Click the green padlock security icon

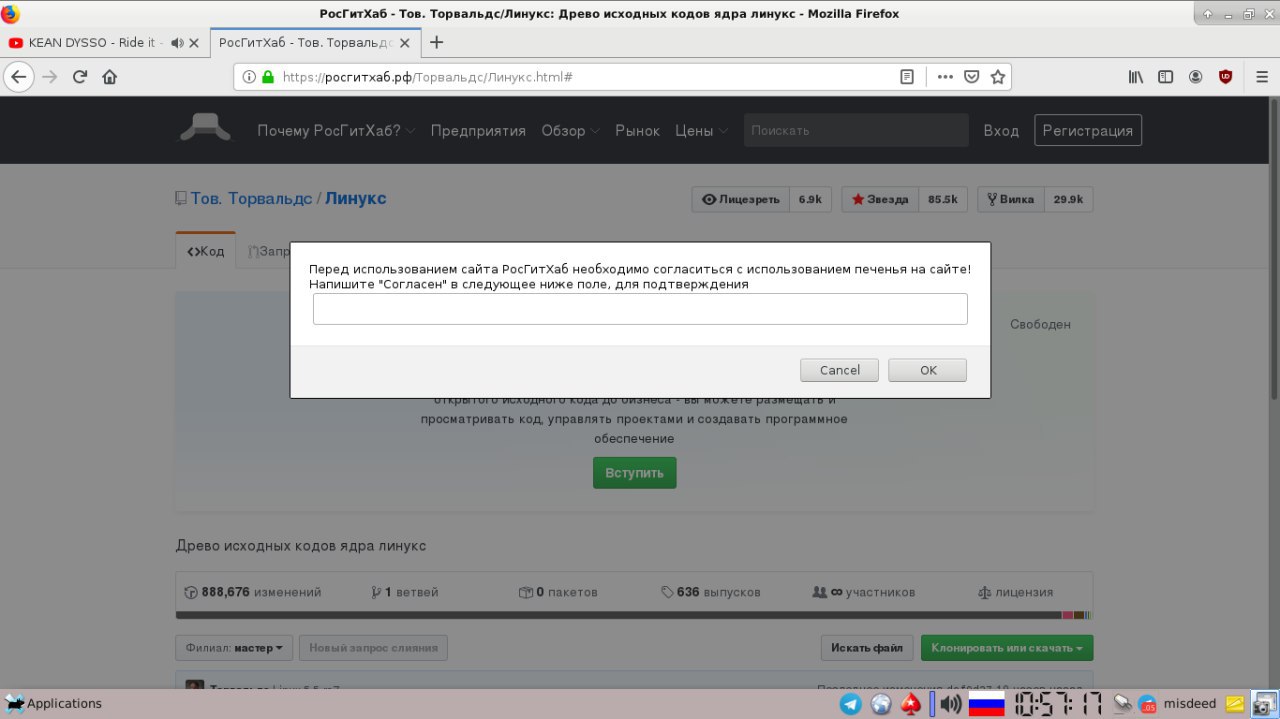pyautogui.click(x=268, y=77)
